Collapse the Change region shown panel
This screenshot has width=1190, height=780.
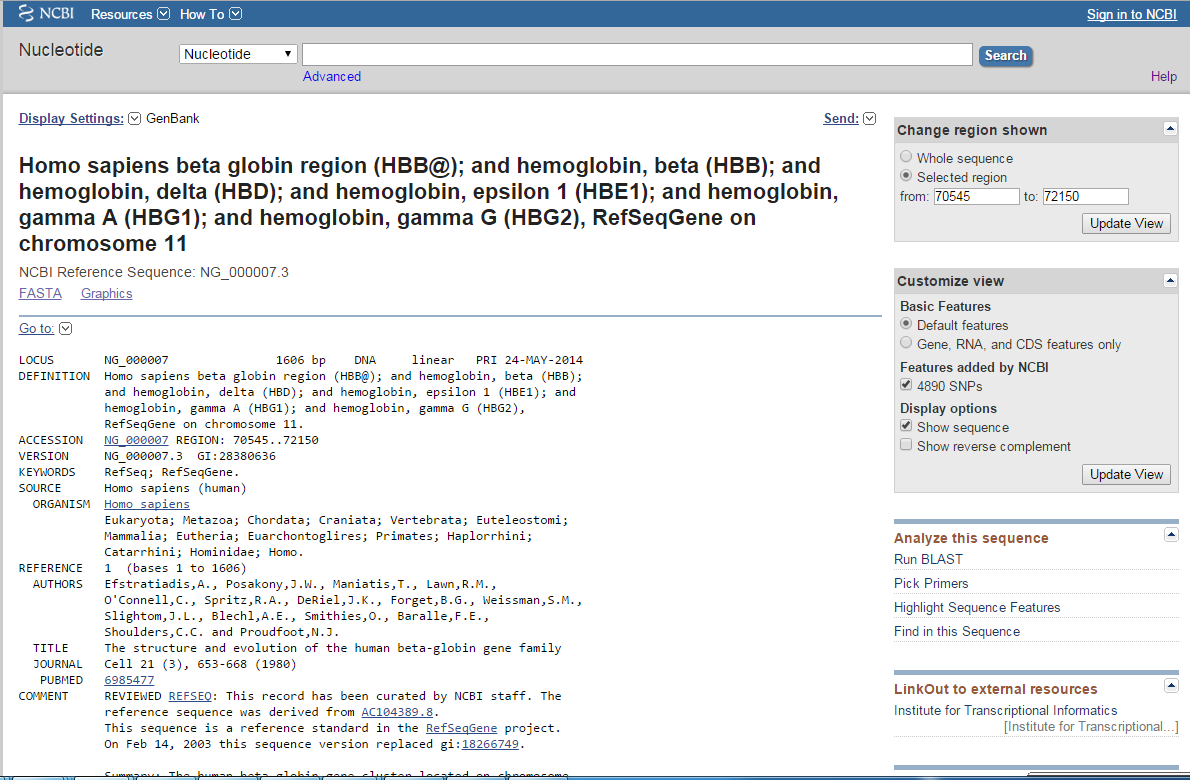(1169, 129)
